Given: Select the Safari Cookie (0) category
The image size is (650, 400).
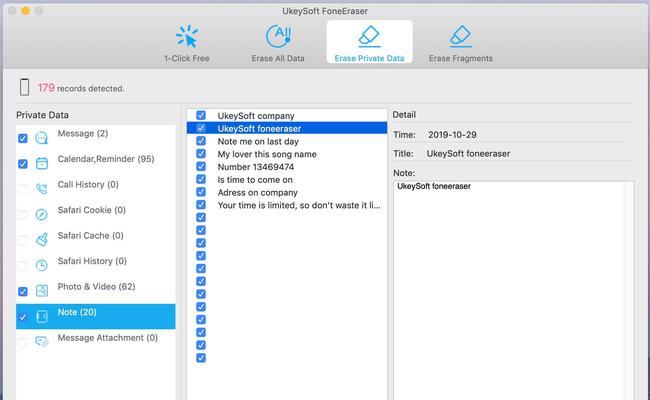Looking at the screenshot, I should 96,214.
